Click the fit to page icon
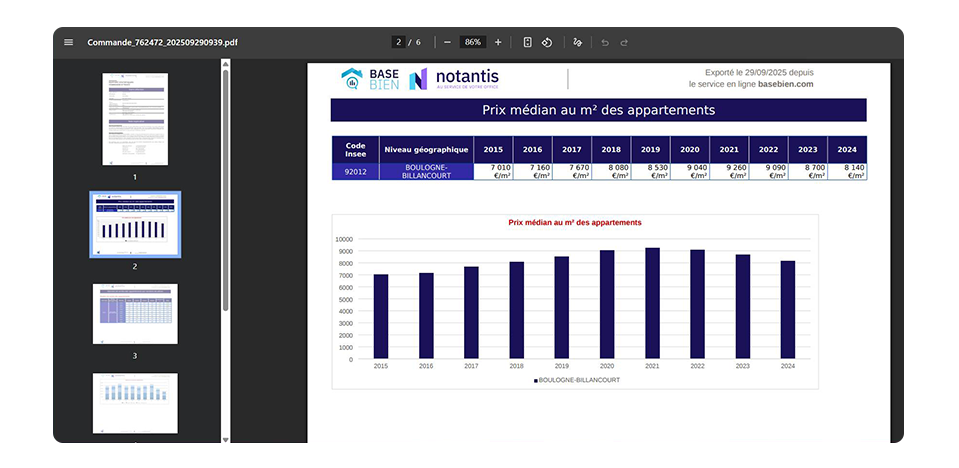 (x=527, y=43)
